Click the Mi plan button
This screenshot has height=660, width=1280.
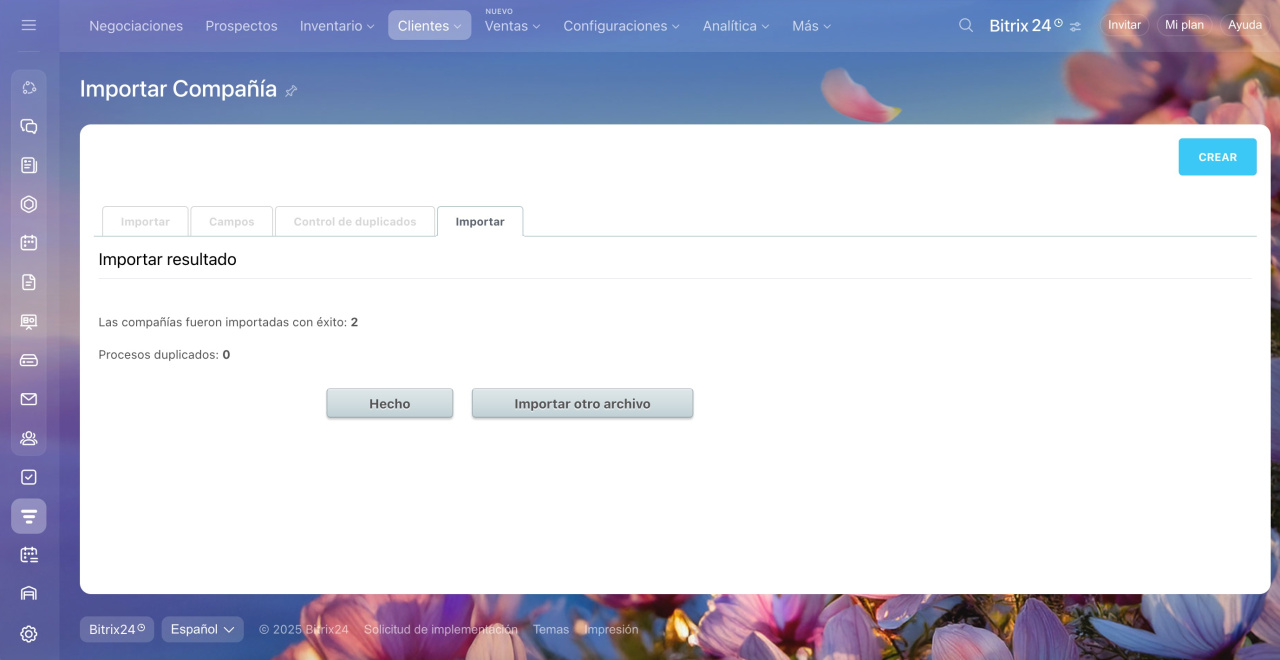click(1184, 25)
